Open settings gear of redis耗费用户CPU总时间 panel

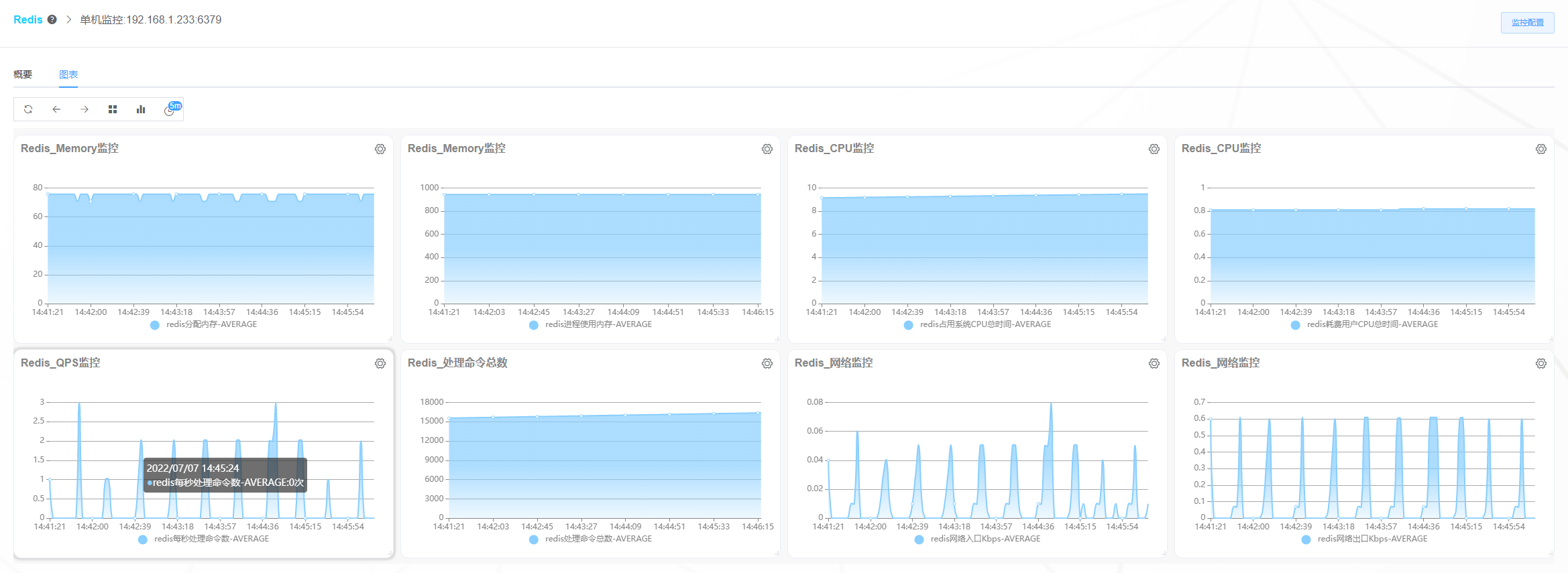pyautogui.click(x=1541, y=149)
